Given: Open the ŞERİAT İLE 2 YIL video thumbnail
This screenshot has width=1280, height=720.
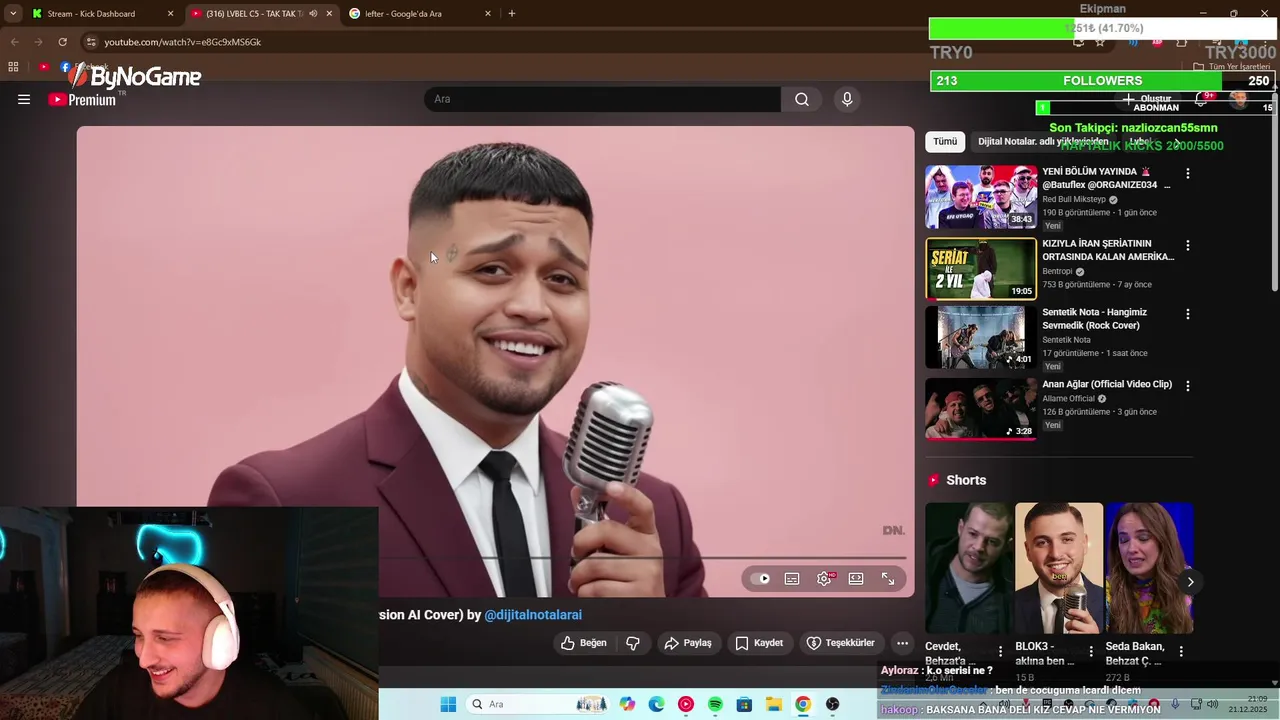Looking at the screenshot, I should [981, 269].
